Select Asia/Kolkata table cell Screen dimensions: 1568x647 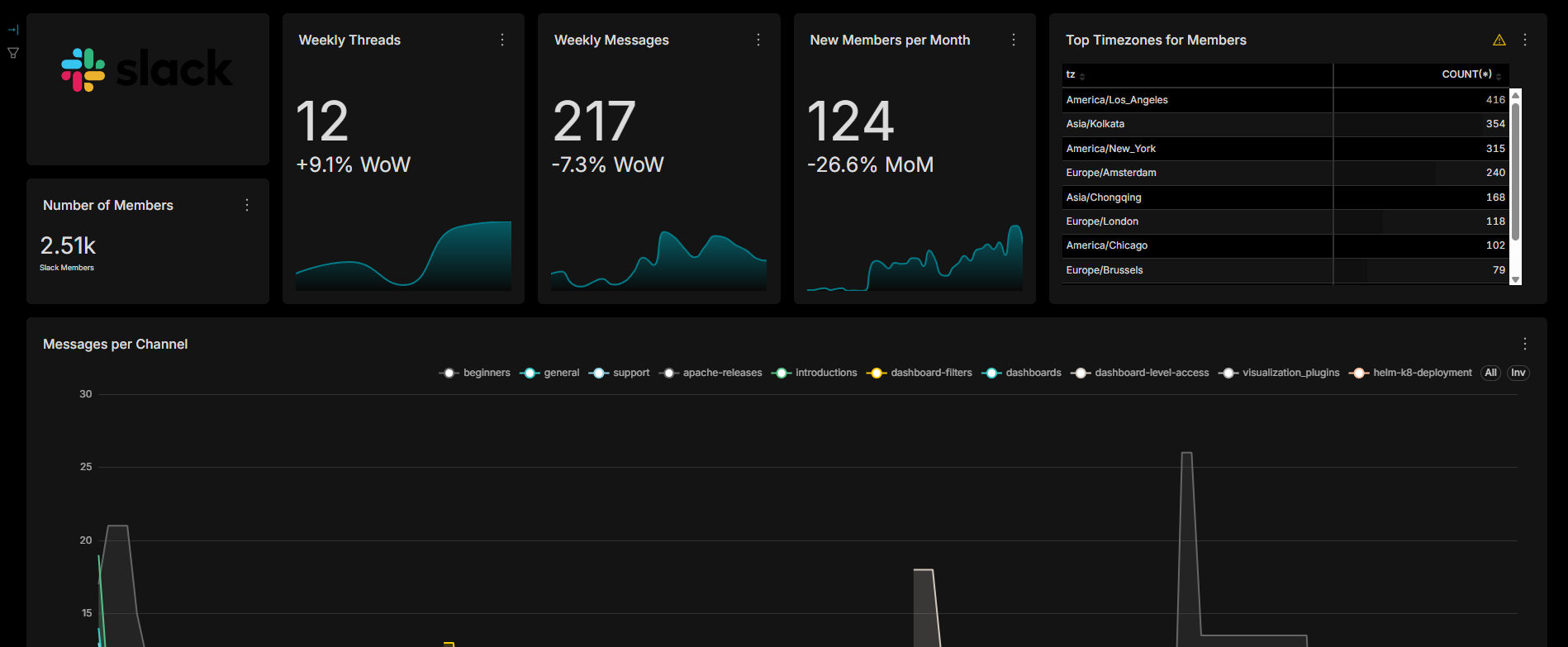pyautogui.click(x=1198, y=124)
